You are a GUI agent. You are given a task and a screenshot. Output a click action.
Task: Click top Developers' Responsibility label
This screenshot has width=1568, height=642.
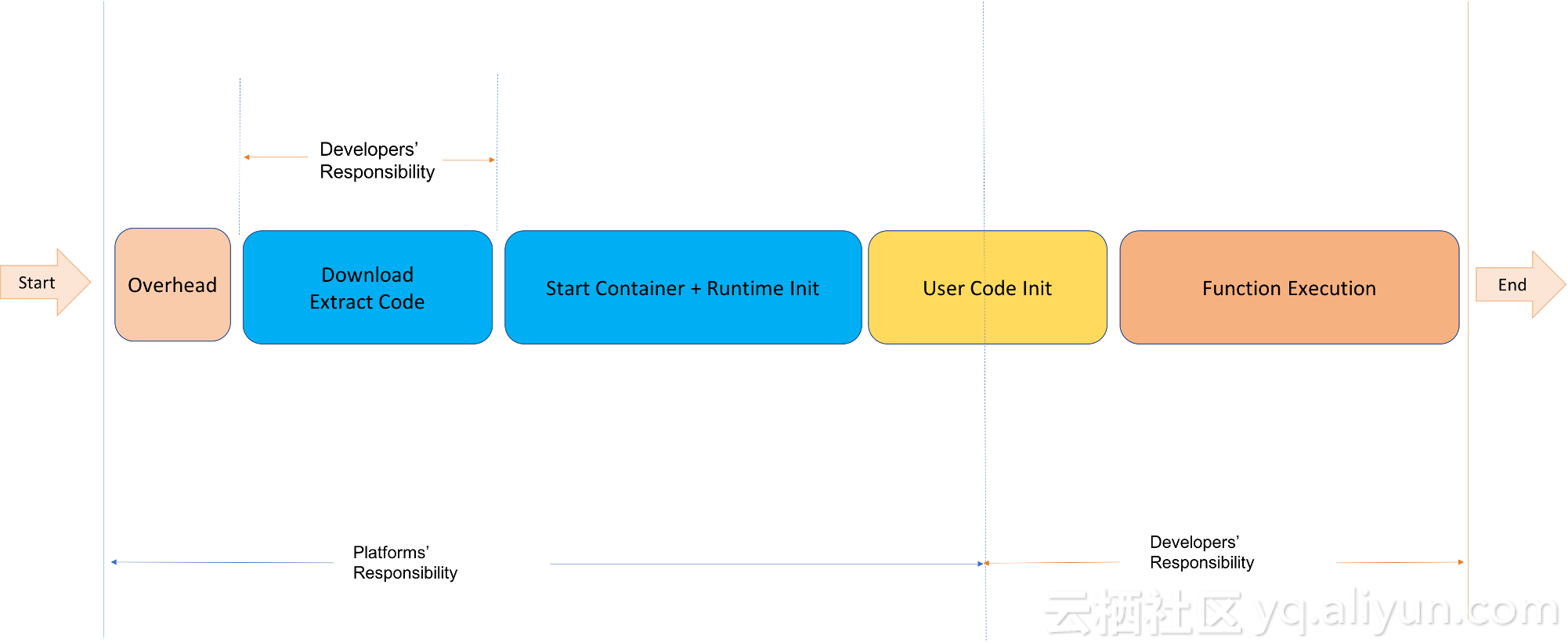tap(377, 160)
